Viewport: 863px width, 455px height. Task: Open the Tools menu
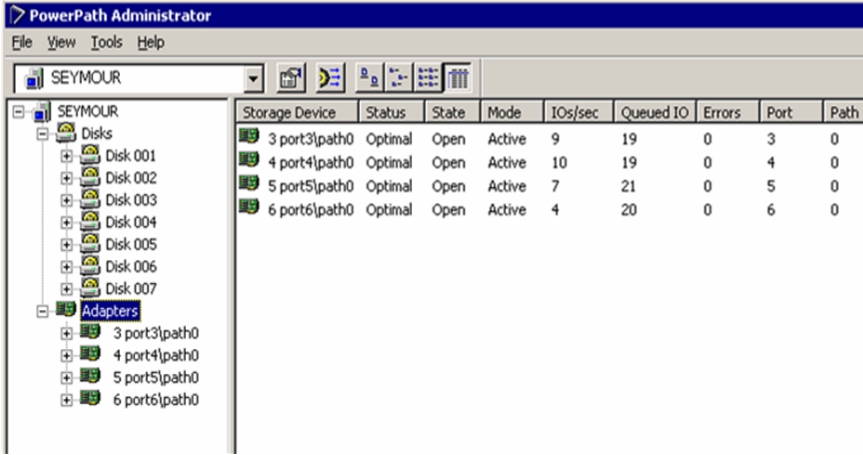click(x=106, y=42)
